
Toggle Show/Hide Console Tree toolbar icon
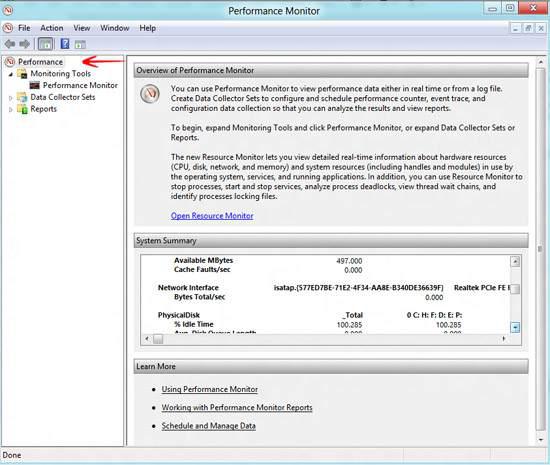[45, 44]
